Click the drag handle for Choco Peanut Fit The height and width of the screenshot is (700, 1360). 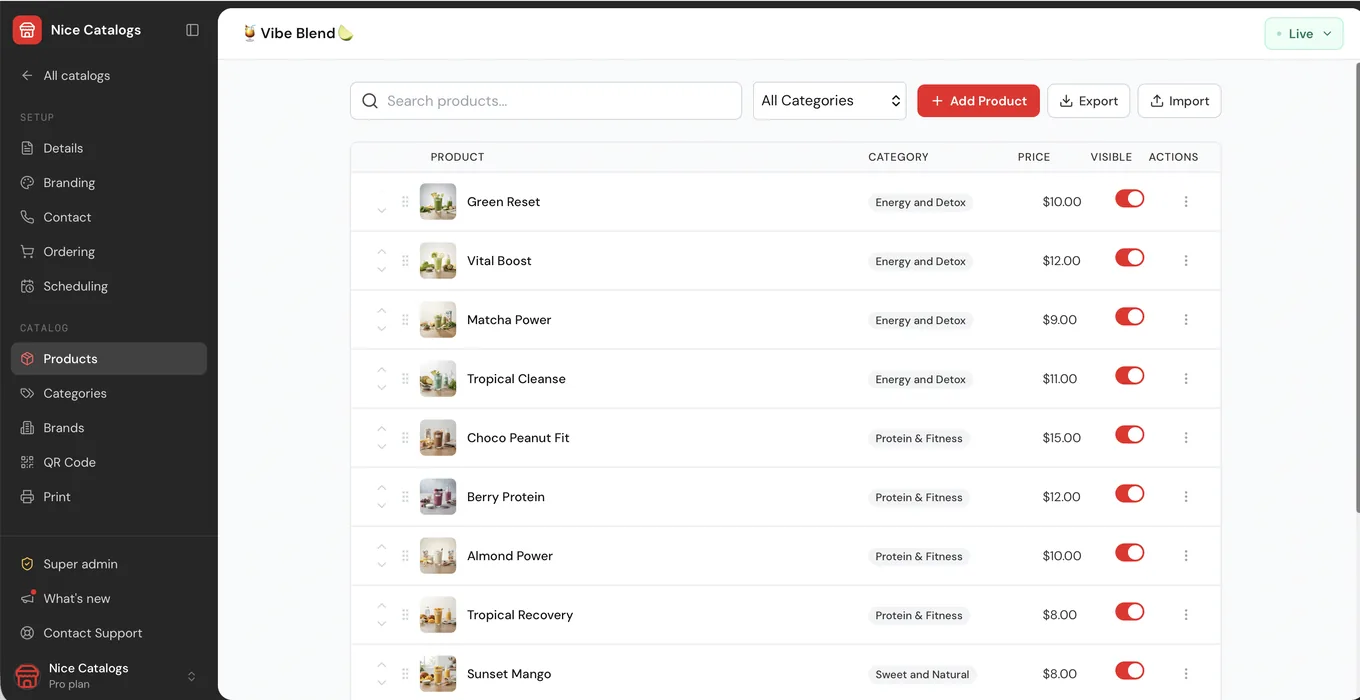[x=405, y=438]
